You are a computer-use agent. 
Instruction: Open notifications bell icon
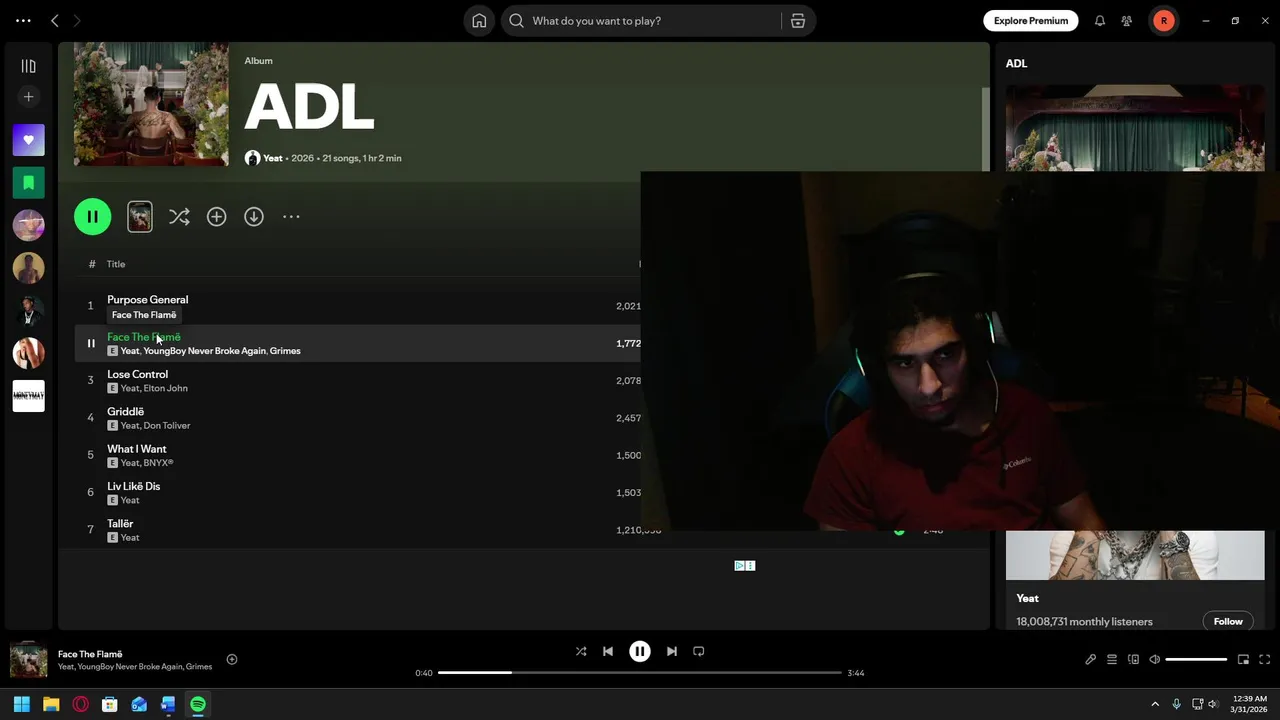(1100, 21)
